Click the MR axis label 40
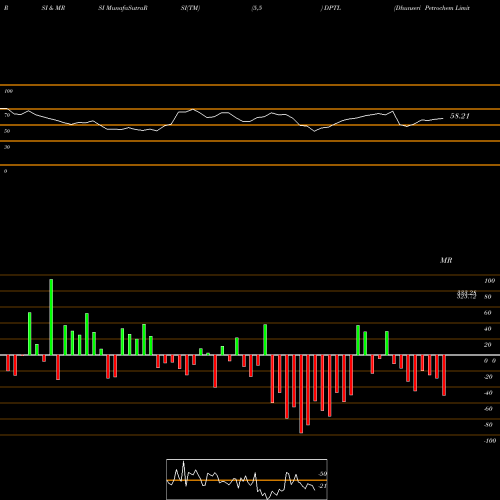 point(488,329)
